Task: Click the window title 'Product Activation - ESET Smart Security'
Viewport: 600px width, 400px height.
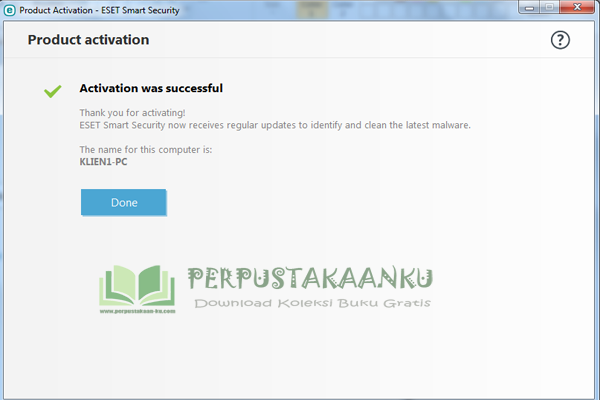Action: 99,10
